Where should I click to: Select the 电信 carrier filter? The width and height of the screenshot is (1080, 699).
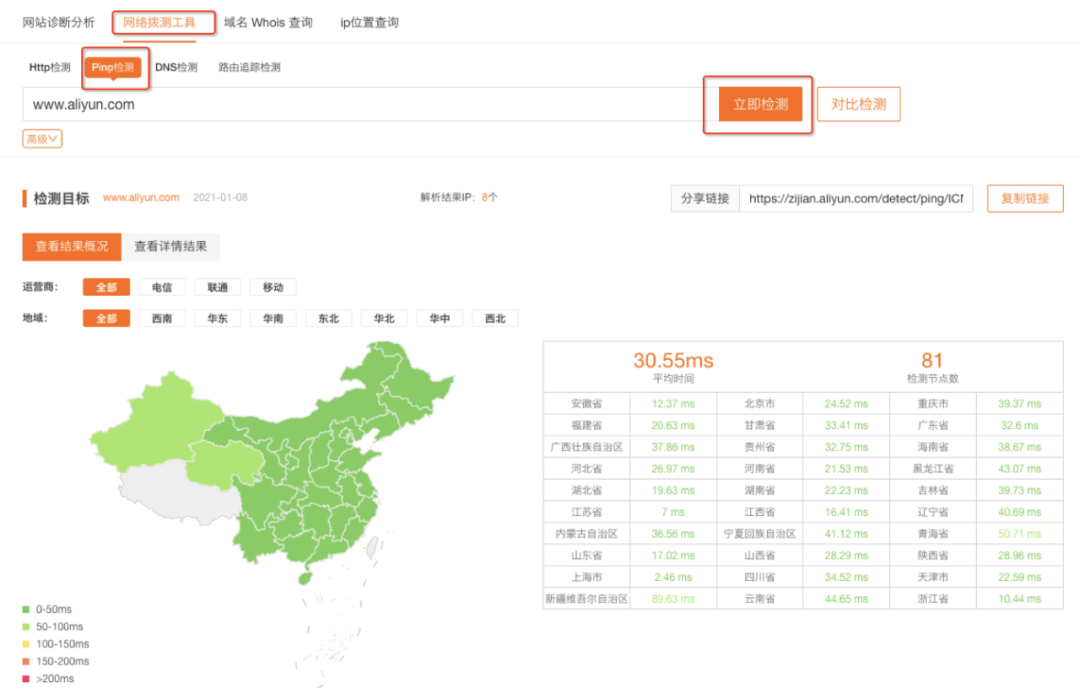[x=161, y=286]
